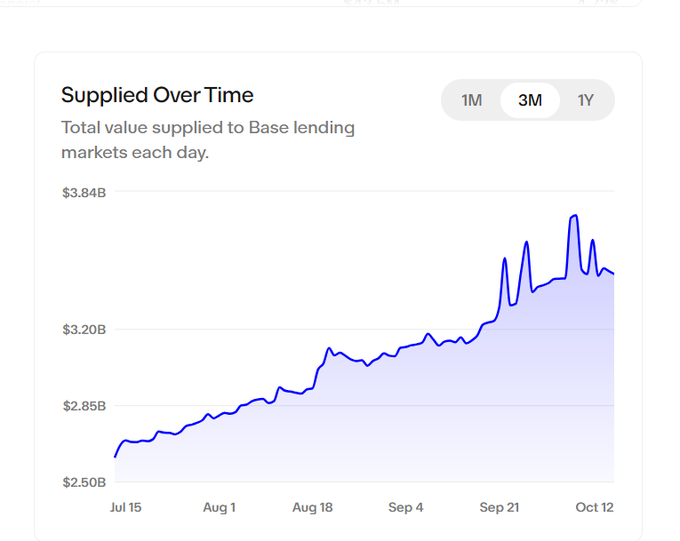Screen dimensions: 680x541
Task: Select the 3M time range
Action: coord(530,100)
